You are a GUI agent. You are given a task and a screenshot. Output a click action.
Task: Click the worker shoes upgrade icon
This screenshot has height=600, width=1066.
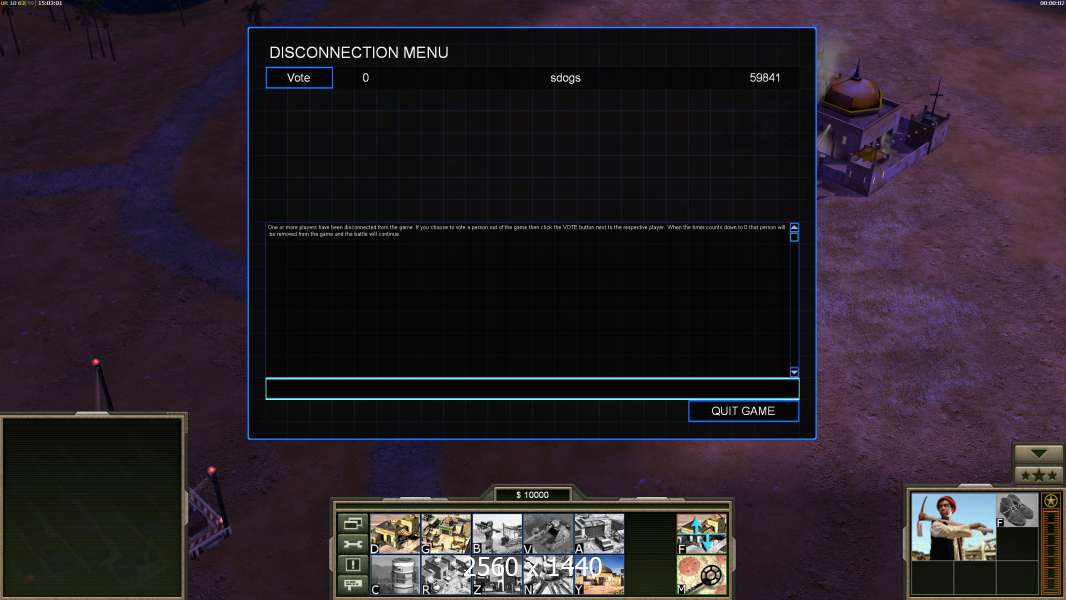pyautogui.click(x=1017, y=510)
